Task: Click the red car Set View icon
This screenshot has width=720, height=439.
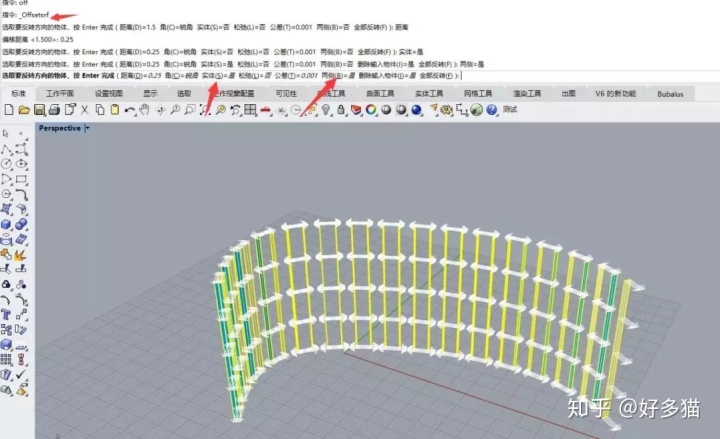Action: (x=265, y=110)
